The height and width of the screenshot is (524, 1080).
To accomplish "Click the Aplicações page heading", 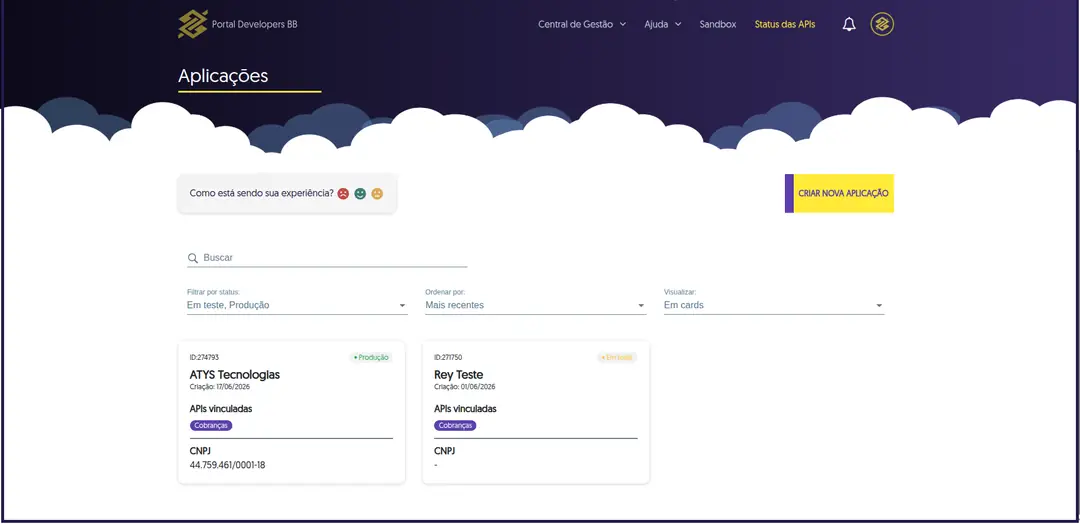I will point(223,76).
